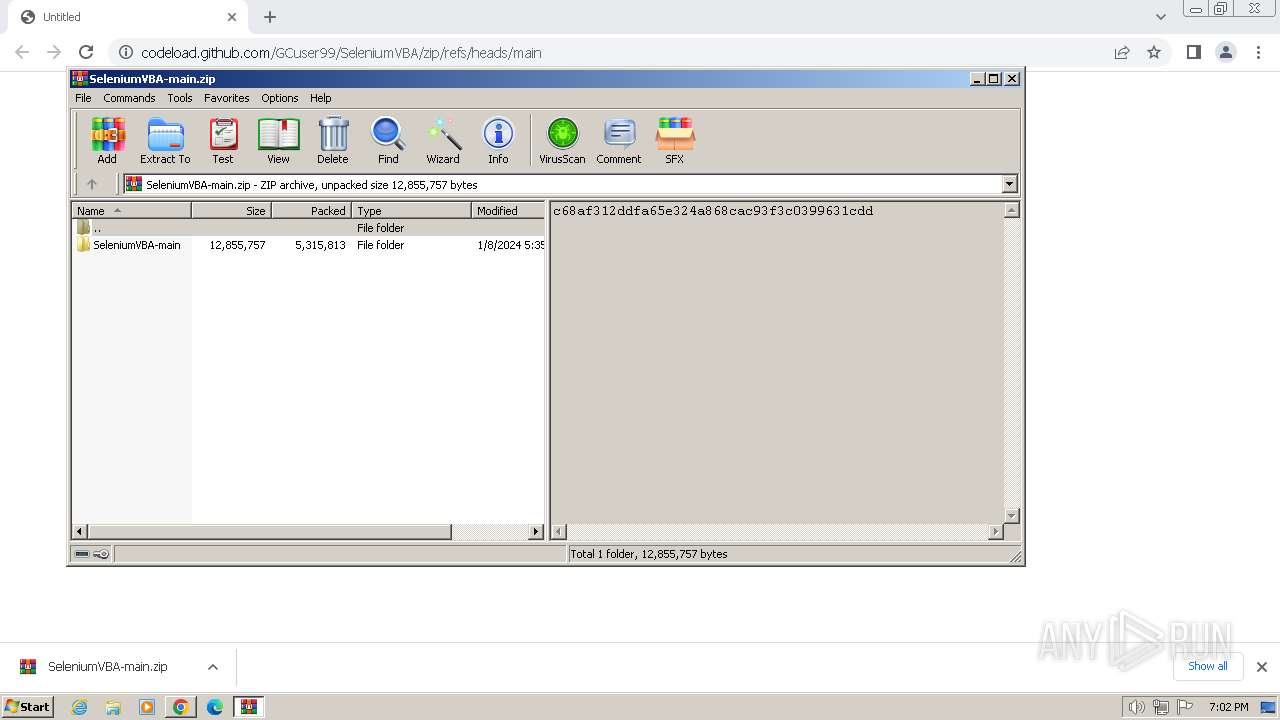Open the View file tool
The height and width of the screenshot is (720, 1280).
[x=278, y=140]
